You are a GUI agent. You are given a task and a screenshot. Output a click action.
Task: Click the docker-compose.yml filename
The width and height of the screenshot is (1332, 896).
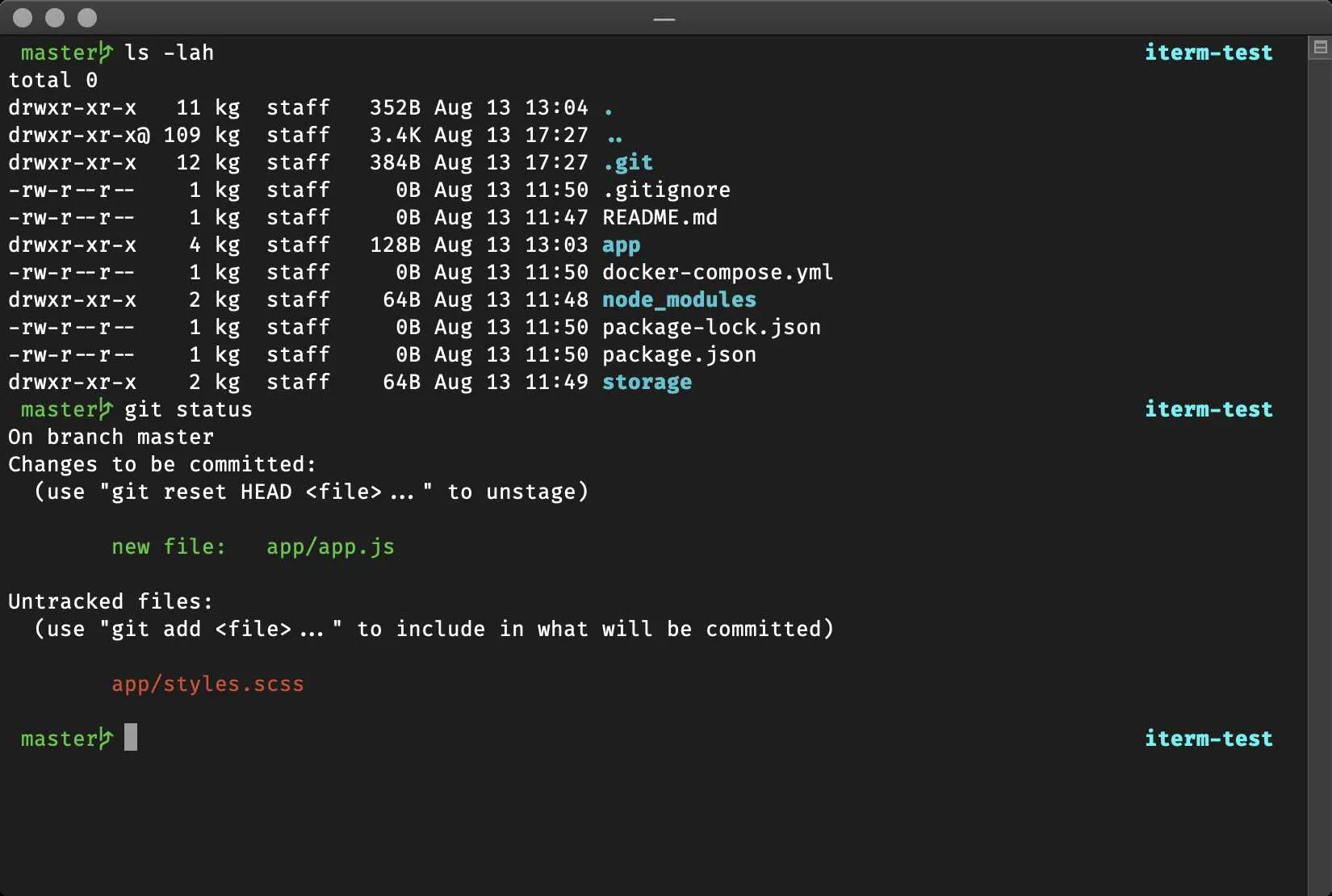pyautogui.click(x=718, y=272)
